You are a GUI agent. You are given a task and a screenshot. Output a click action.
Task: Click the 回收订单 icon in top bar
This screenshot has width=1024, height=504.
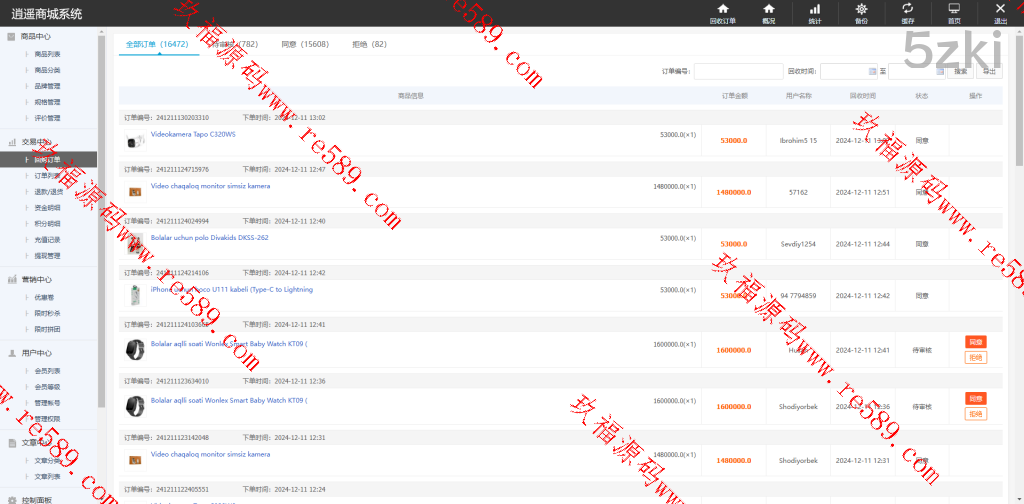click(722, 13)
